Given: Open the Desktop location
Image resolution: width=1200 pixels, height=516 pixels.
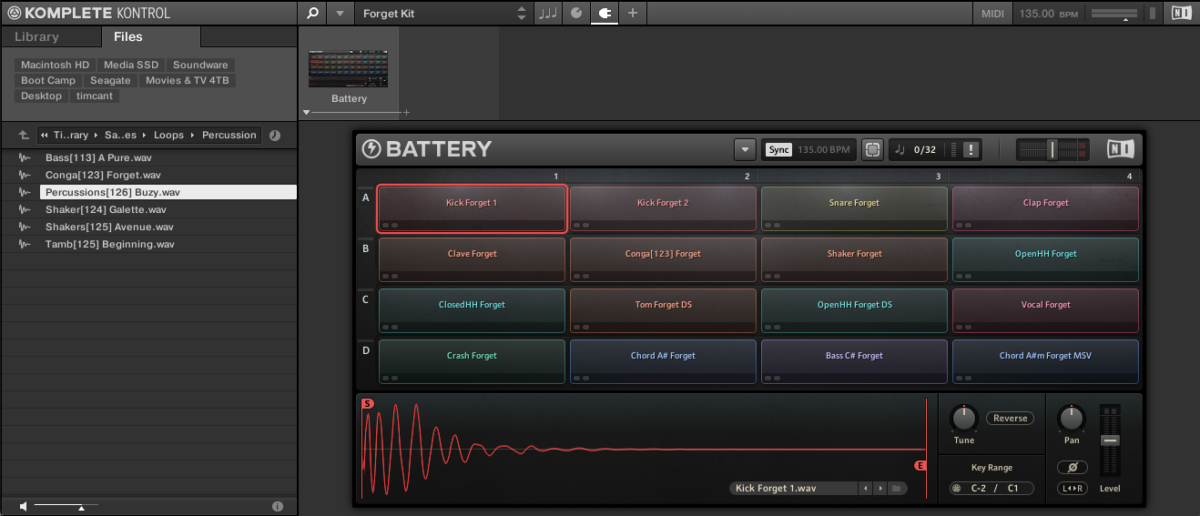Looking at the screenshot, I should coord(41,96).
